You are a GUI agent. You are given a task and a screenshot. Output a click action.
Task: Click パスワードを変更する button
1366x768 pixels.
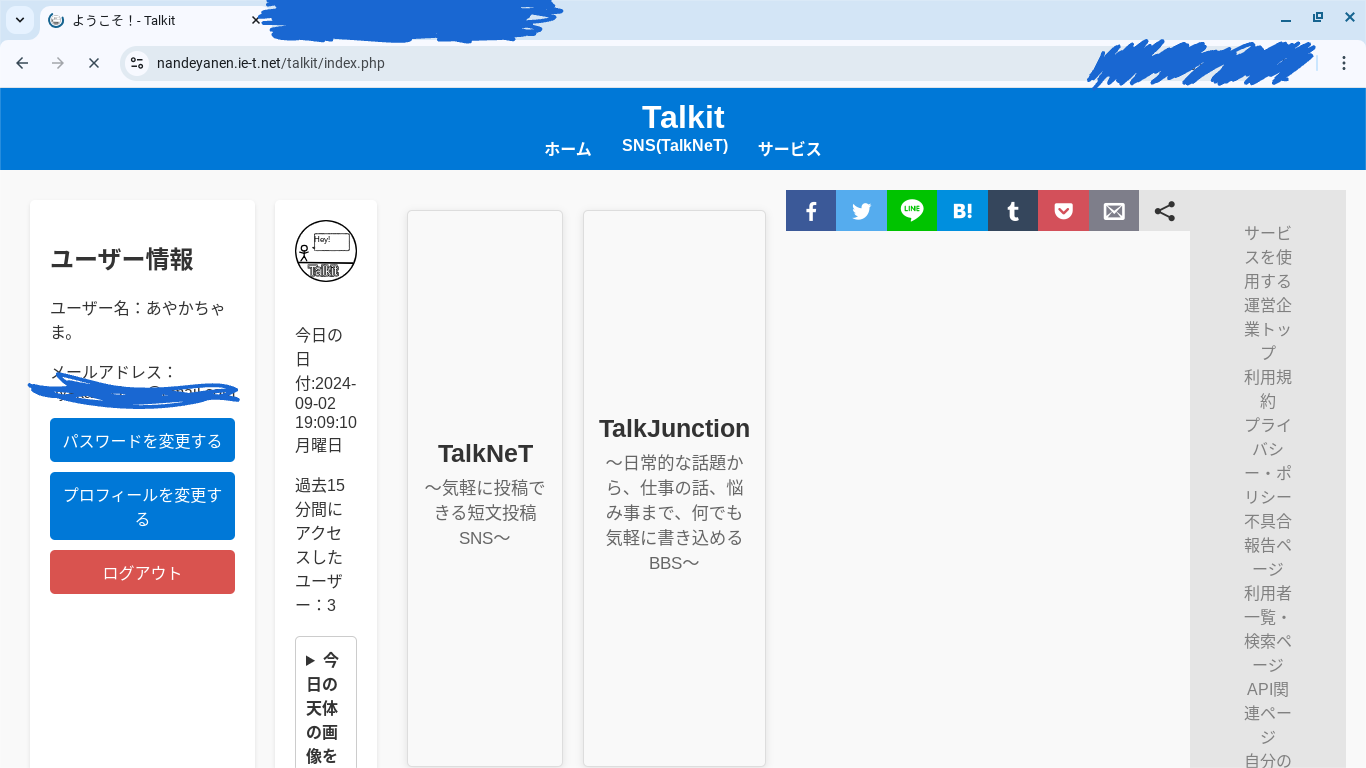pyautogui.click(x=142, y=440)
